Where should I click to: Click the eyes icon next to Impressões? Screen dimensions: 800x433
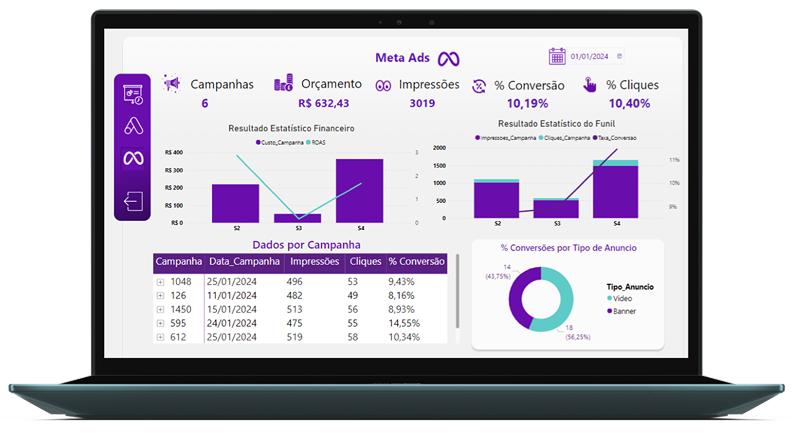click(383, 85)
